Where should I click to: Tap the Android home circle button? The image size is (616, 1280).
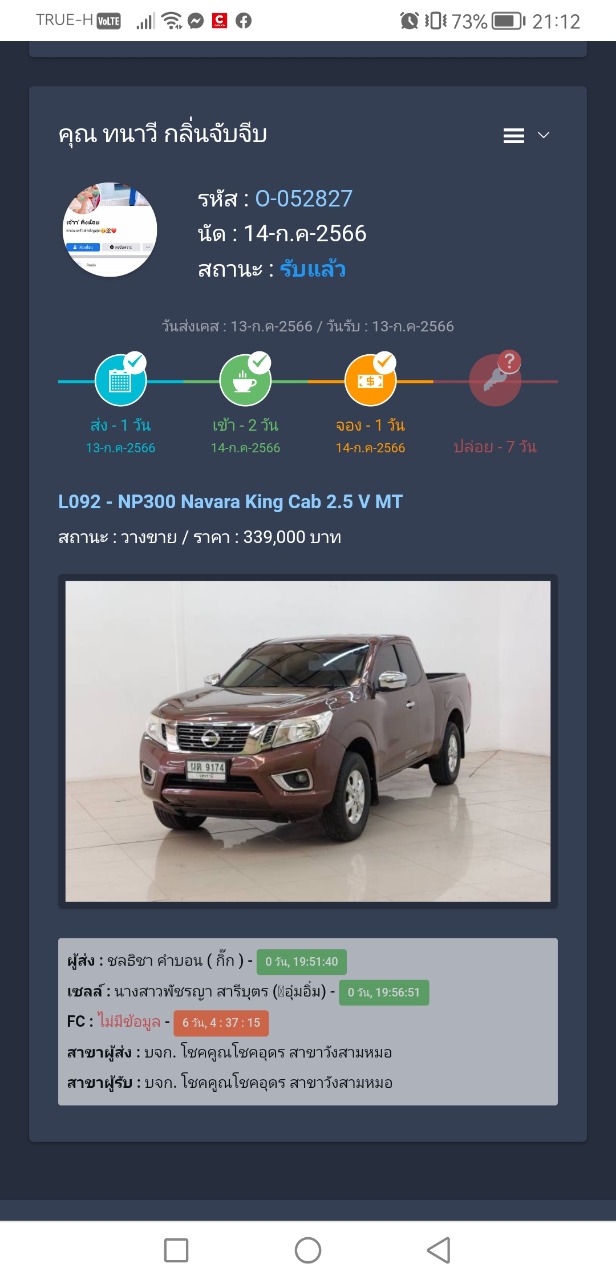308,1250
